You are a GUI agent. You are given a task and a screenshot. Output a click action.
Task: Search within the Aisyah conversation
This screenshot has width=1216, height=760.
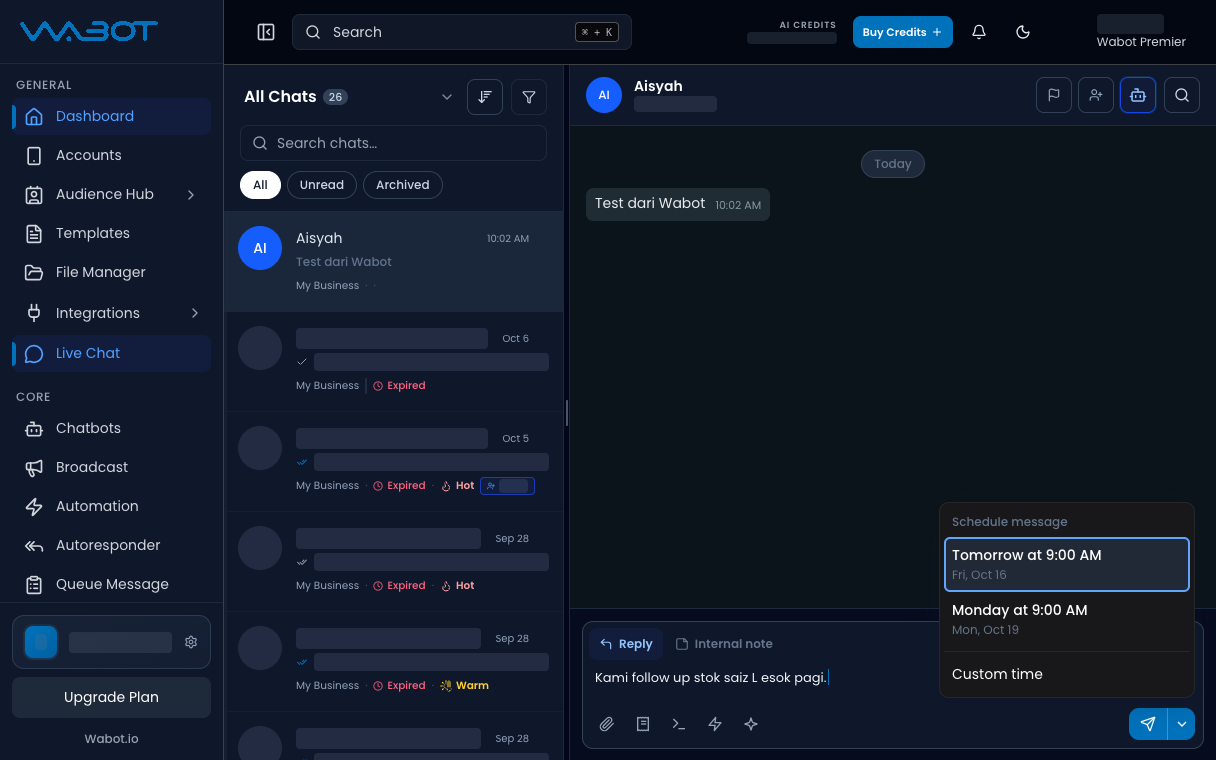[x=1182, y=95]
